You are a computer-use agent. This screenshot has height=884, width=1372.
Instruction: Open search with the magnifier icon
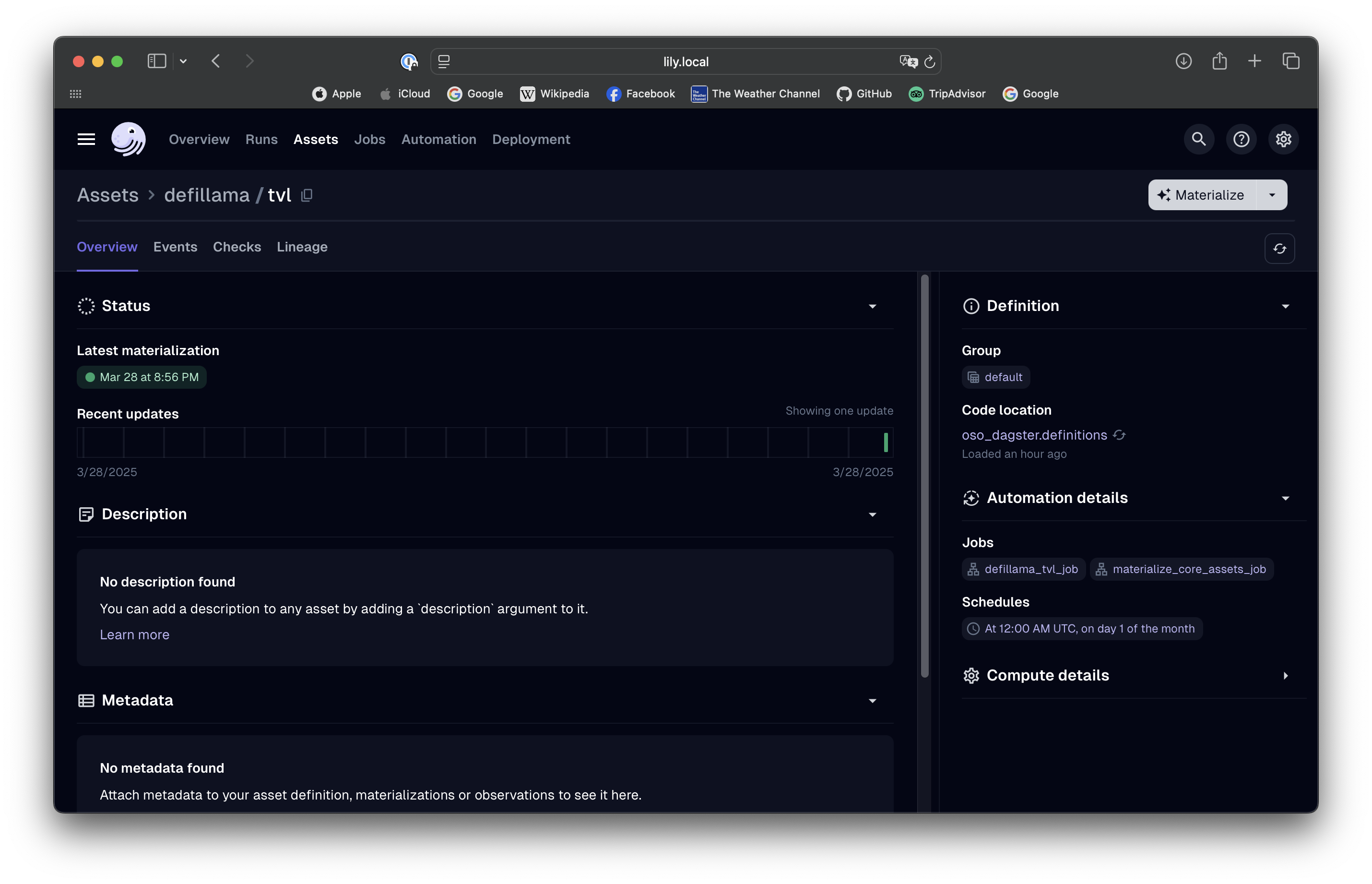tap(1198, 139)
